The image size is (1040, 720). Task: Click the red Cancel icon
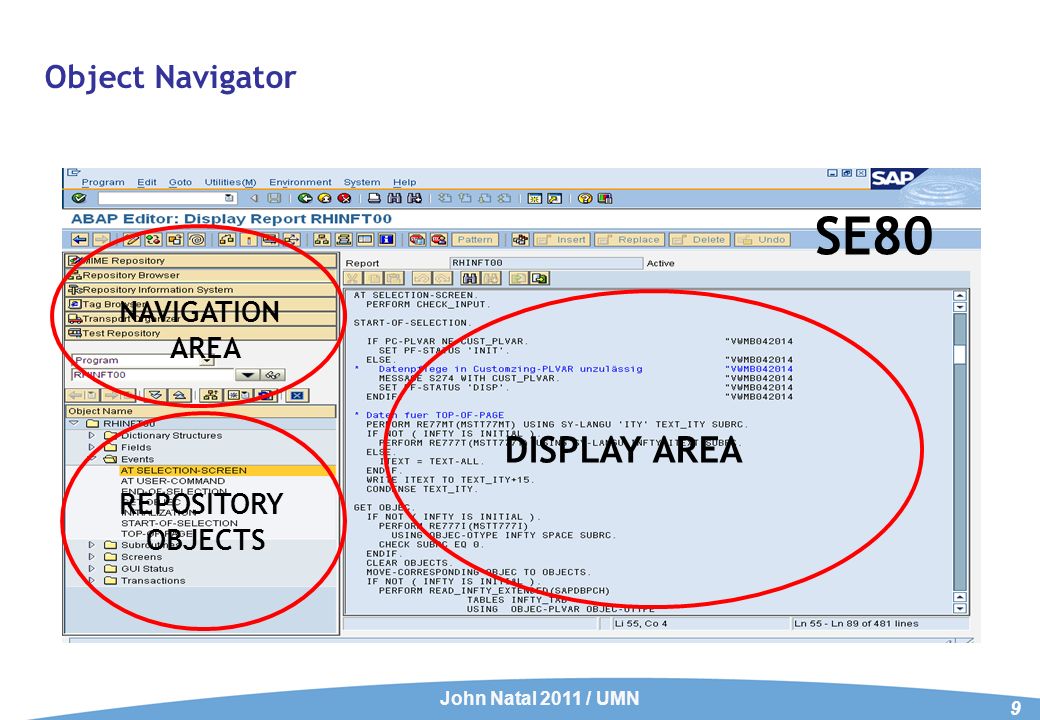pos(344,198)
